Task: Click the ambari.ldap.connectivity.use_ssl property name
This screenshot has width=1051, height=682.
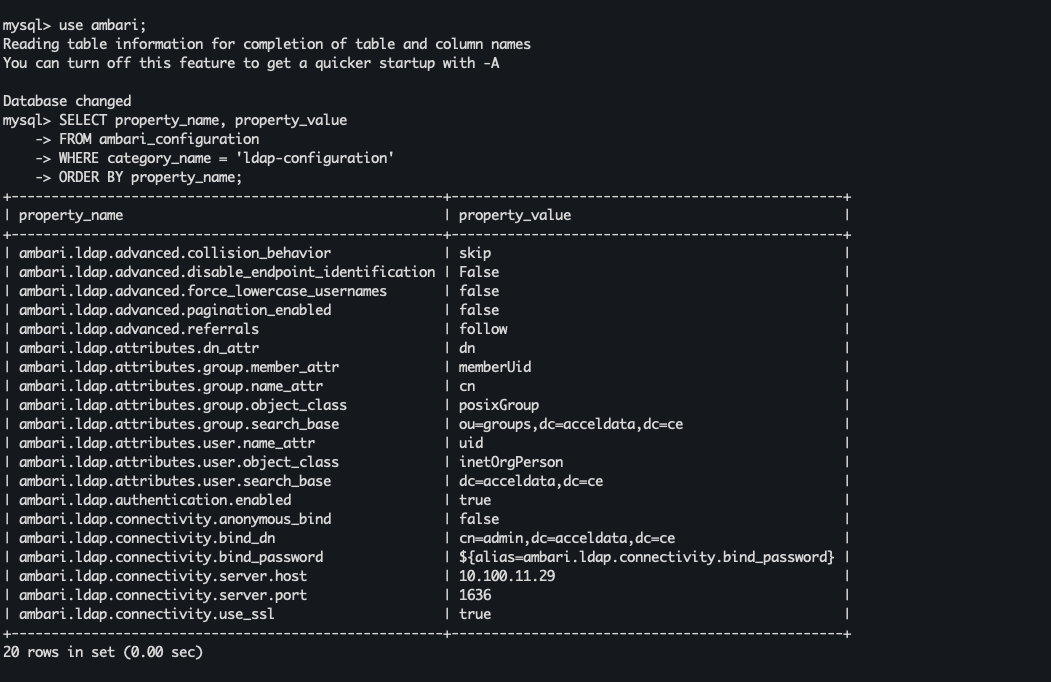Action: click(147, 614)
